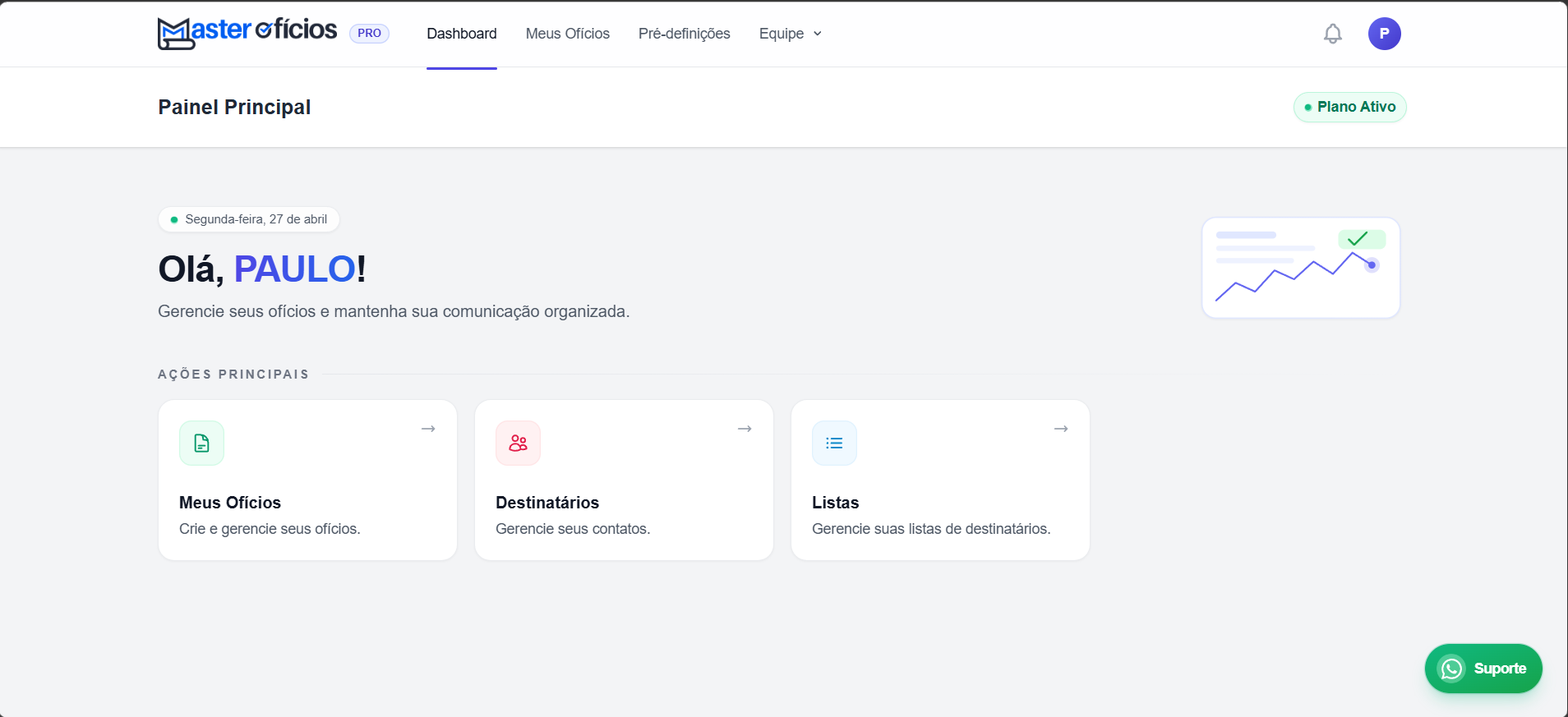Click the blue list icon in Listas card

[x=834, y=444]
